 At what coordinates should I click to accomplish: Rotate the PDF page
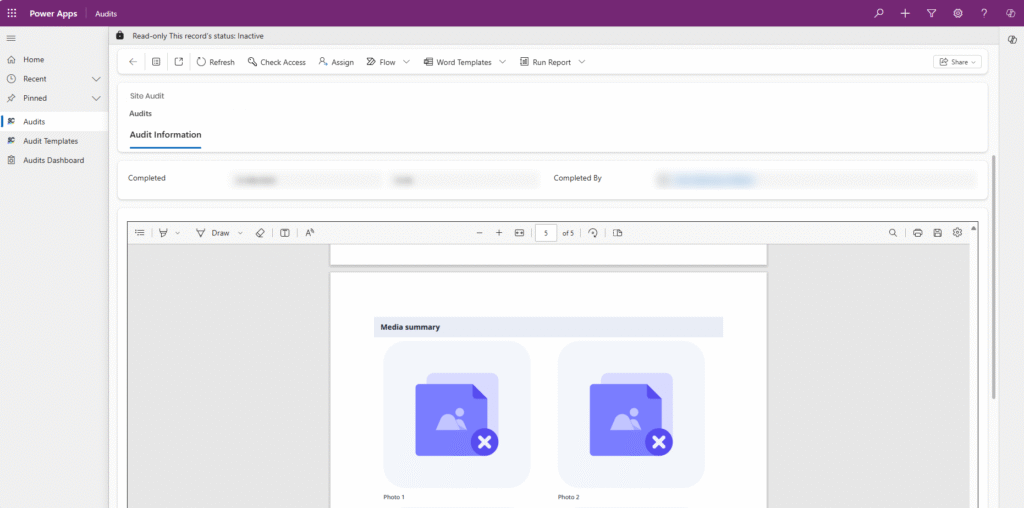point(593,233)
